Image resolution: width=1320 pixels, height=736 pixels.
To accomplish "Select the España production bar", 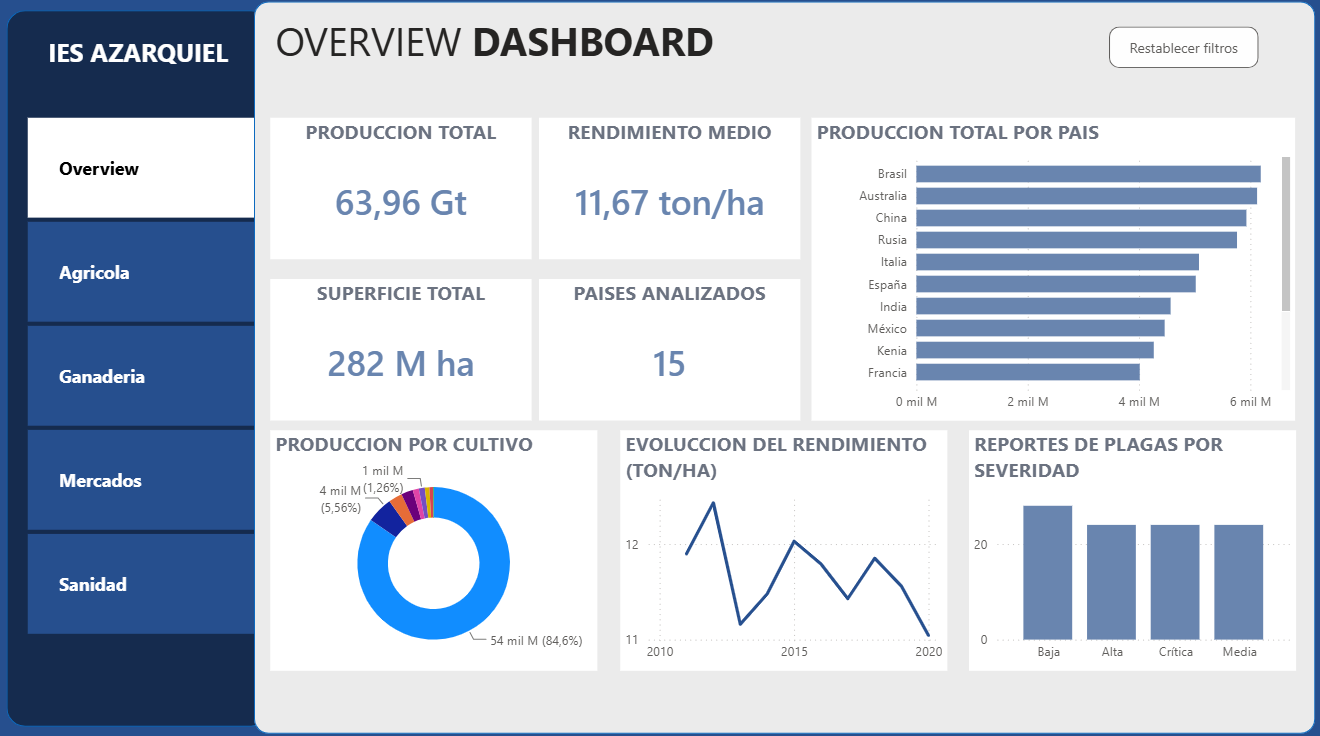I will click(1056, 284).
